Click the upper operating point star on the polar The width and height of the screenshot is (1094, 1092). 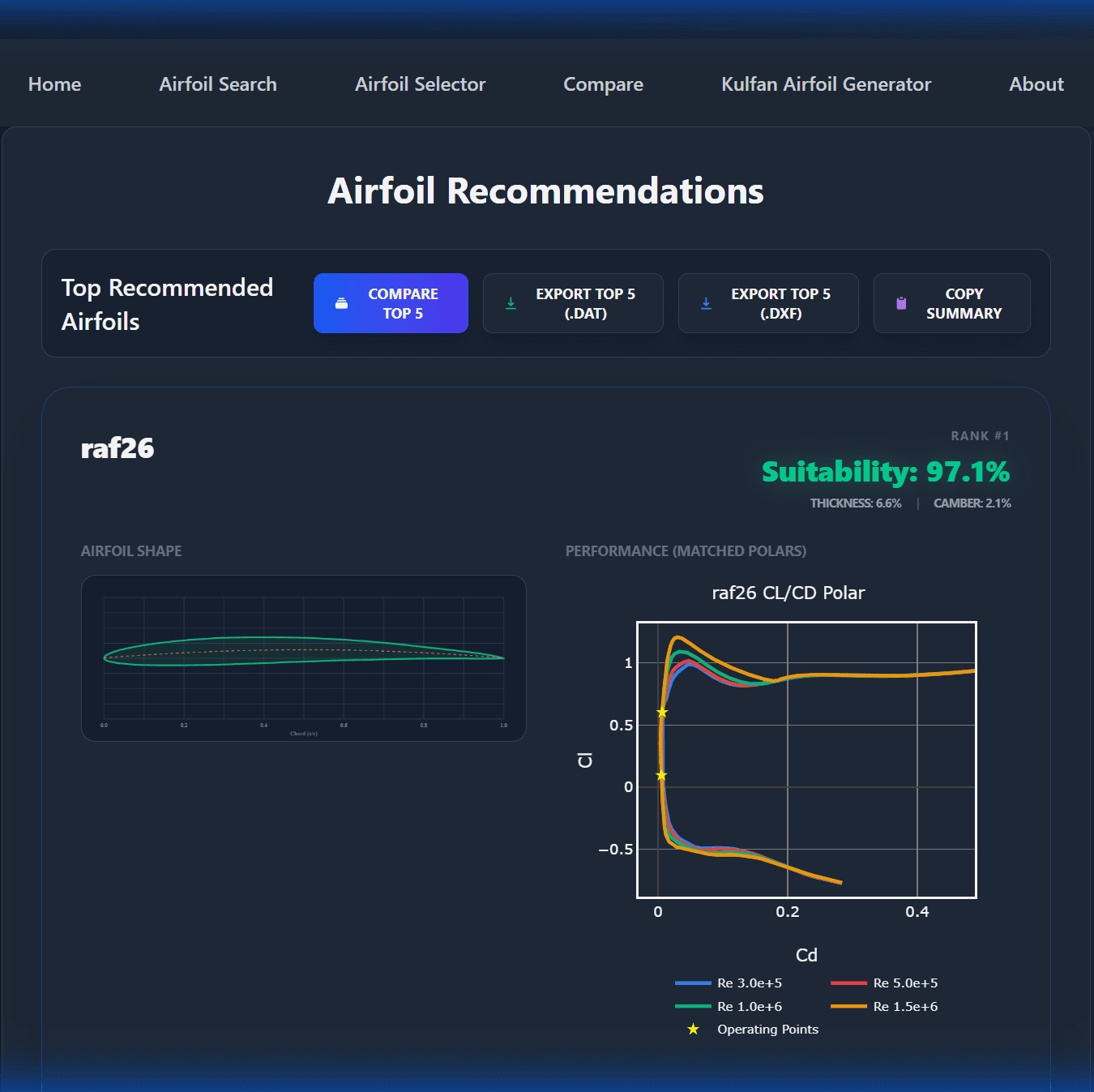coord(662,712)
